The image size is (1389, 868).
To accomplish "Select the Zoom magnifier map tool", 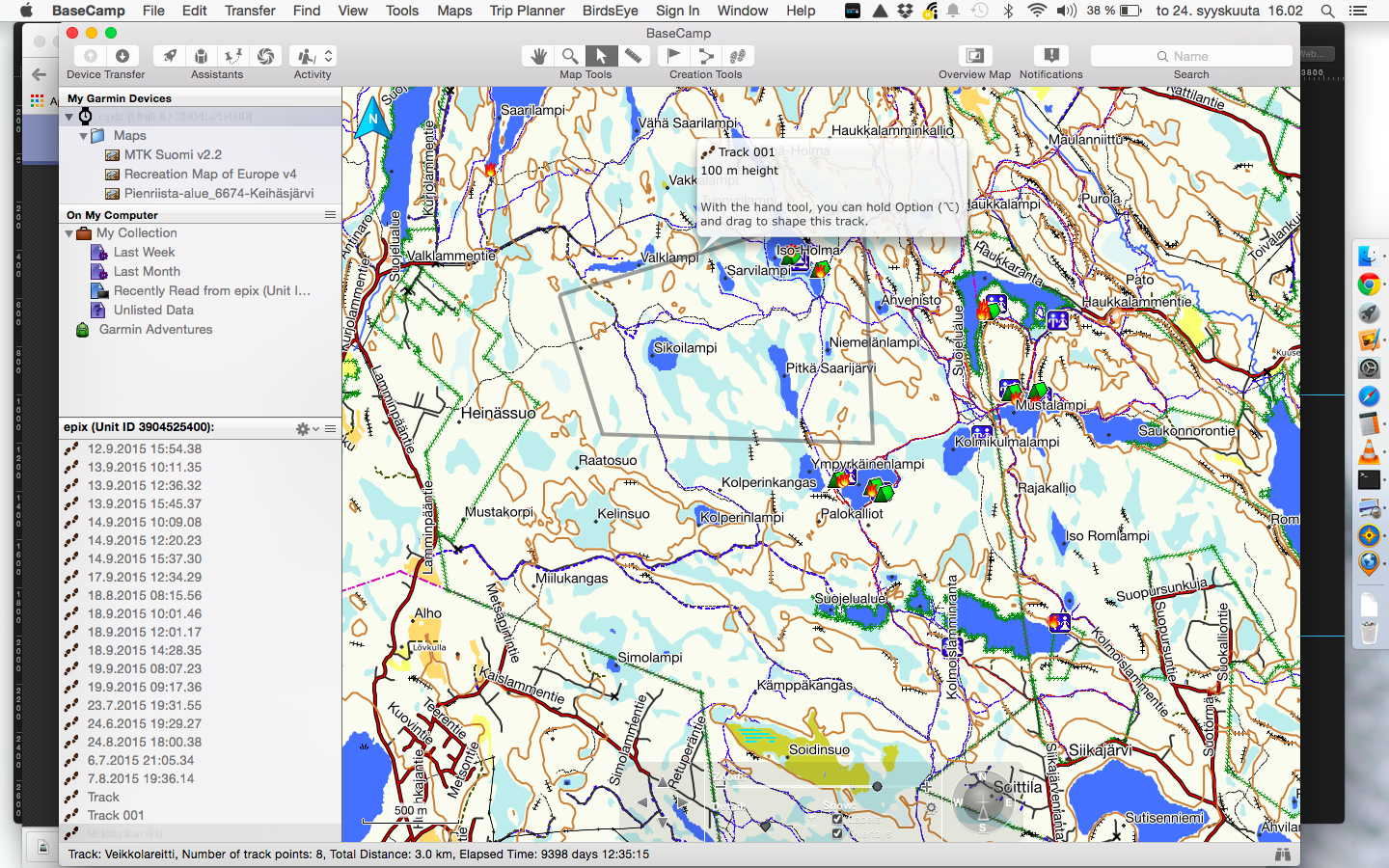I will click(x=570, y=56).
